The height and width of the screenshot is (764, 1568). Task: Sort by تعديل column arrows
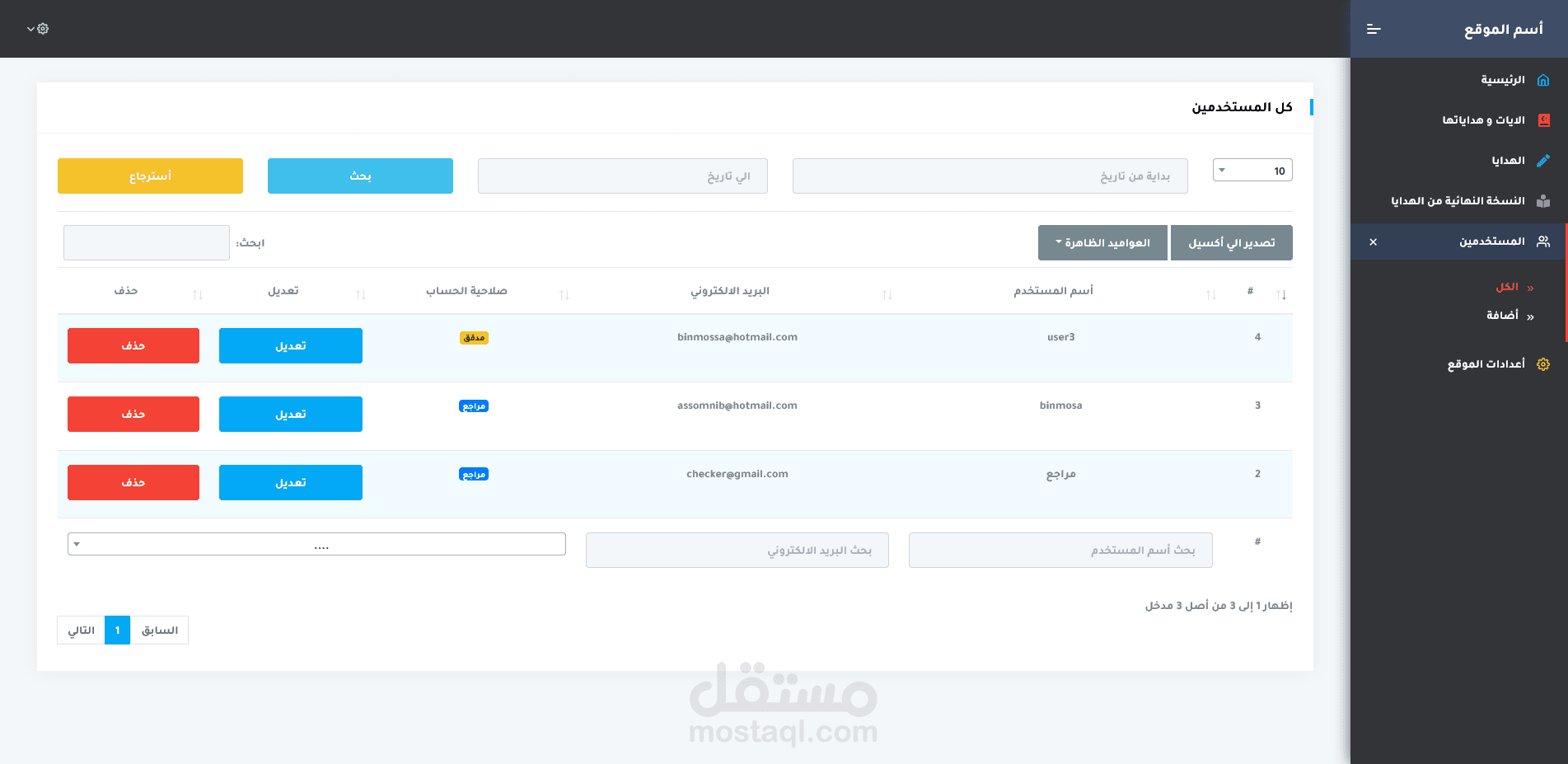tap(361, 295)
